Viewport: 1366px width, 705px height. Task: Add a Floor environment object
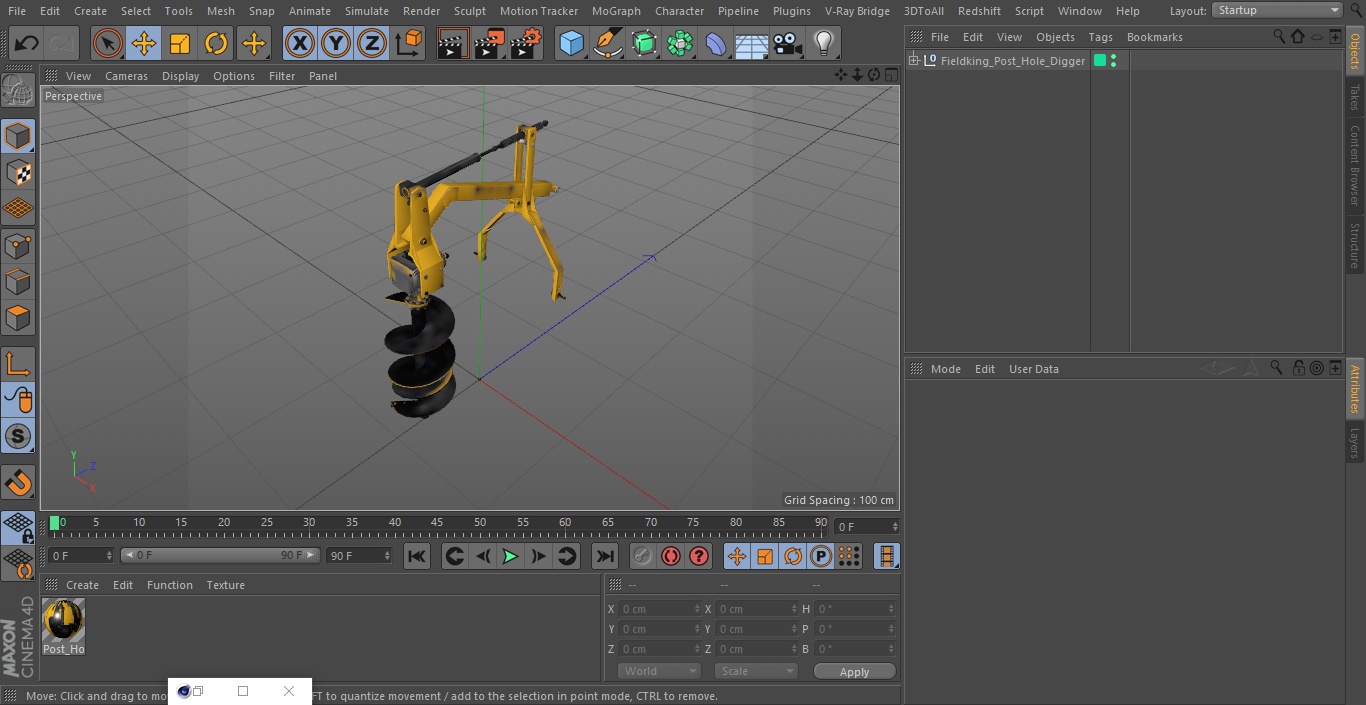[752, 43]
